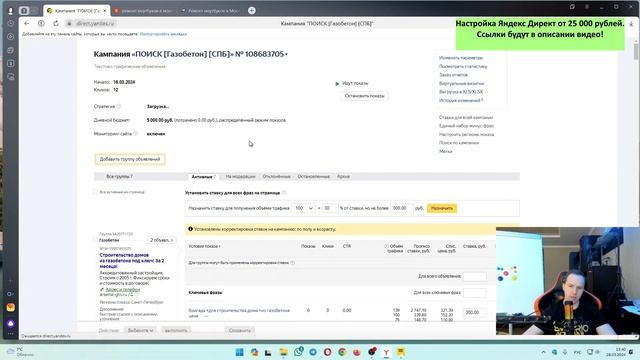Open history icon in the left sidebar
The width and height of the screenshot is (640, 360).
[x=11, y=24]
